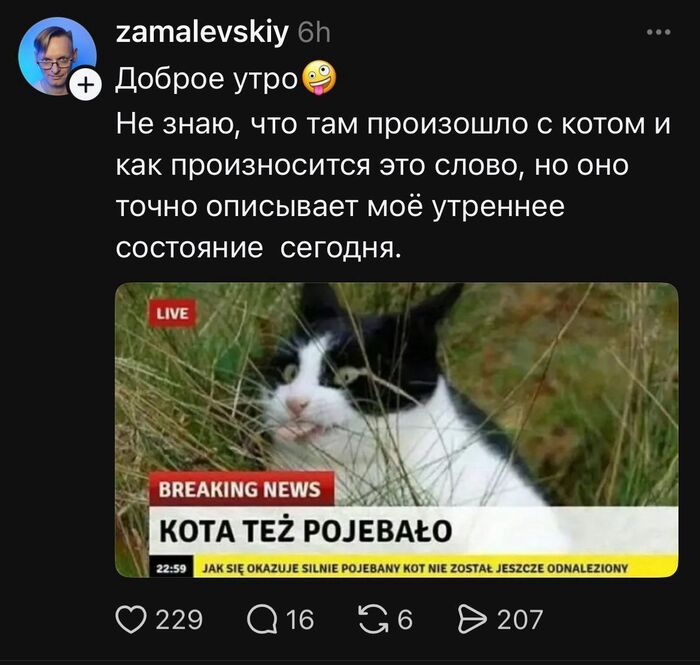Repost using the circular arrows icon
The image size is (700, 665).
coord(374,620)
